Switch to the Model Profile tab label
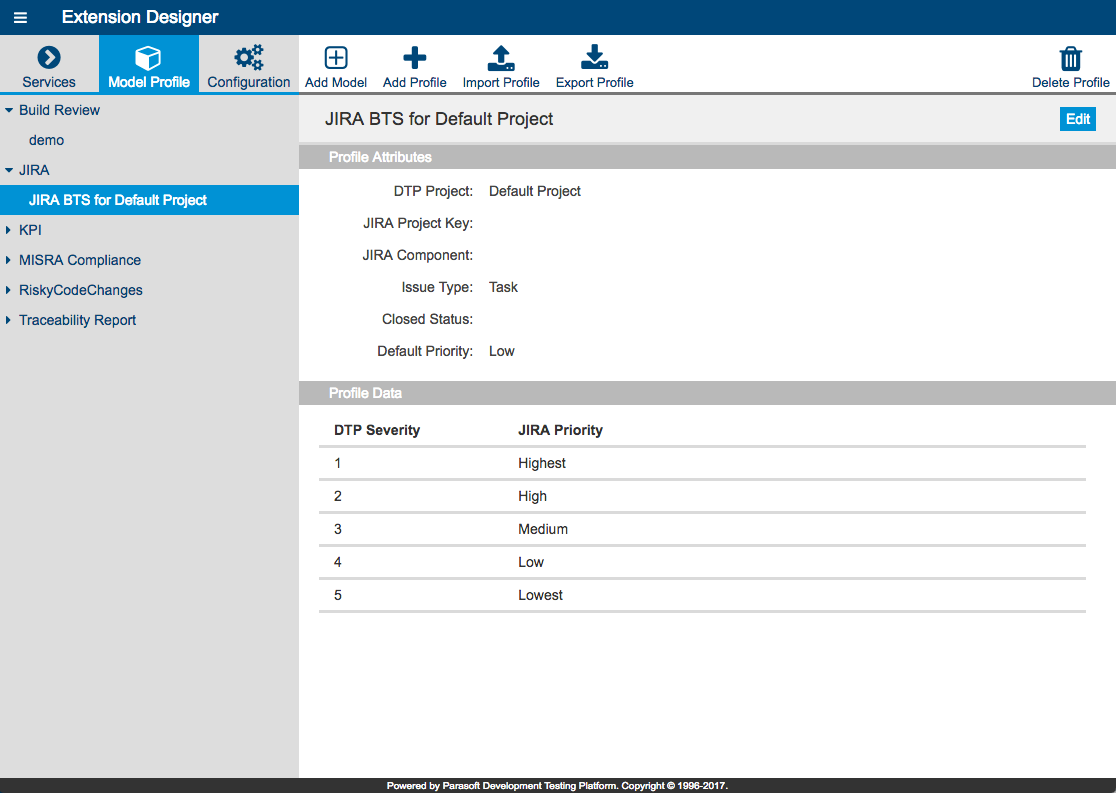The width and height of the screenshot is (1116, 793). (x=149, y=82)
